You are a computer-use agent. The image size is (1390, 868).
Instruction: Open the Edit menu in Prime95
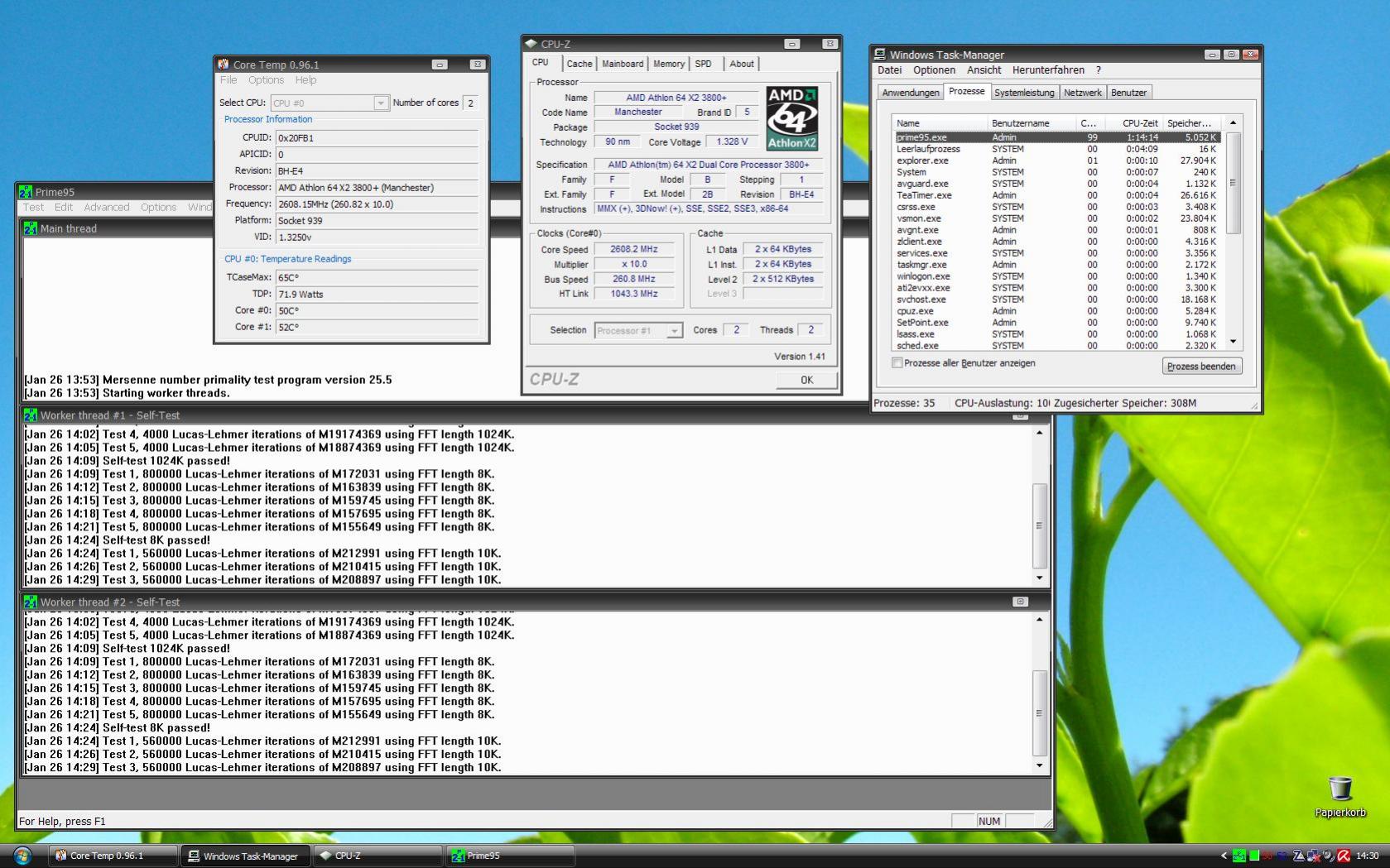[64, 208]
